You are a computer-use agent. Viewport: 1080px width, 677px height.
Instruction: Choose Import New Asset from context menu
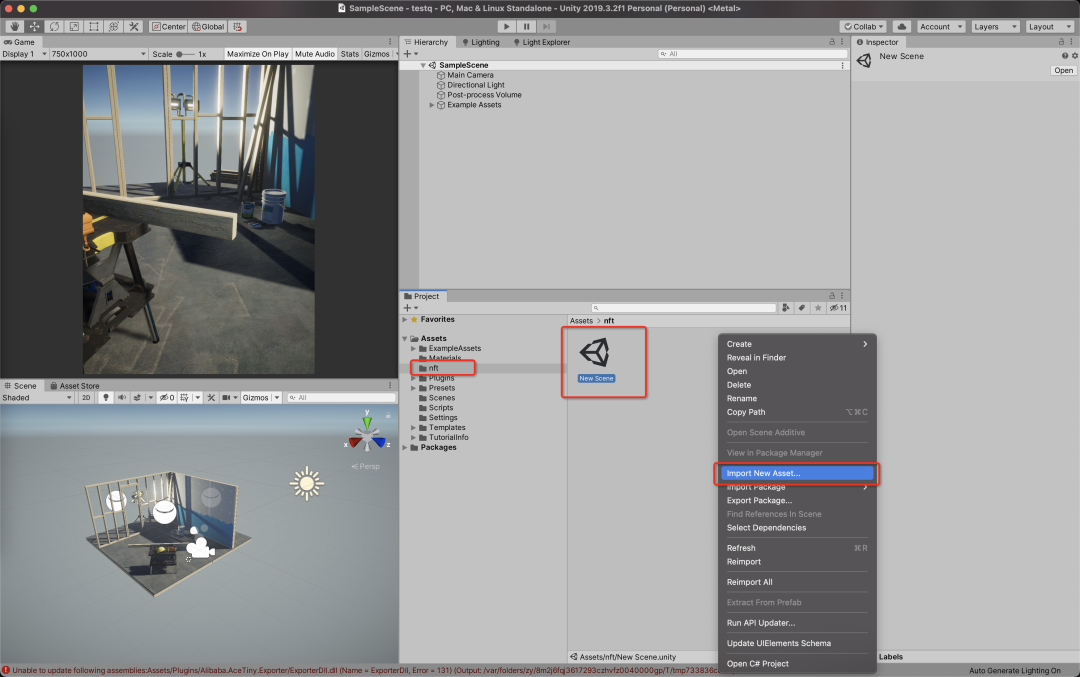pos(797,473)
